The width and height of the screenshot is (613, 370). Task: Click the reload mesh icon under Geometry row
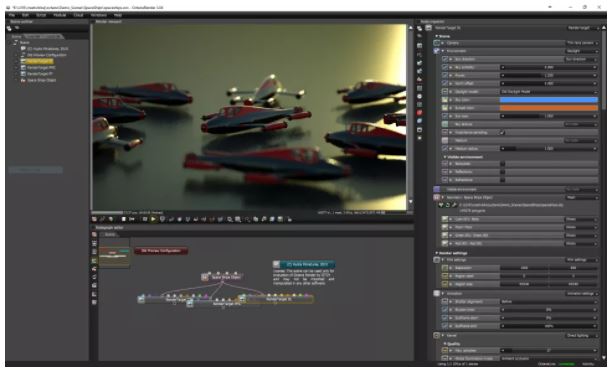click(448, 205)
